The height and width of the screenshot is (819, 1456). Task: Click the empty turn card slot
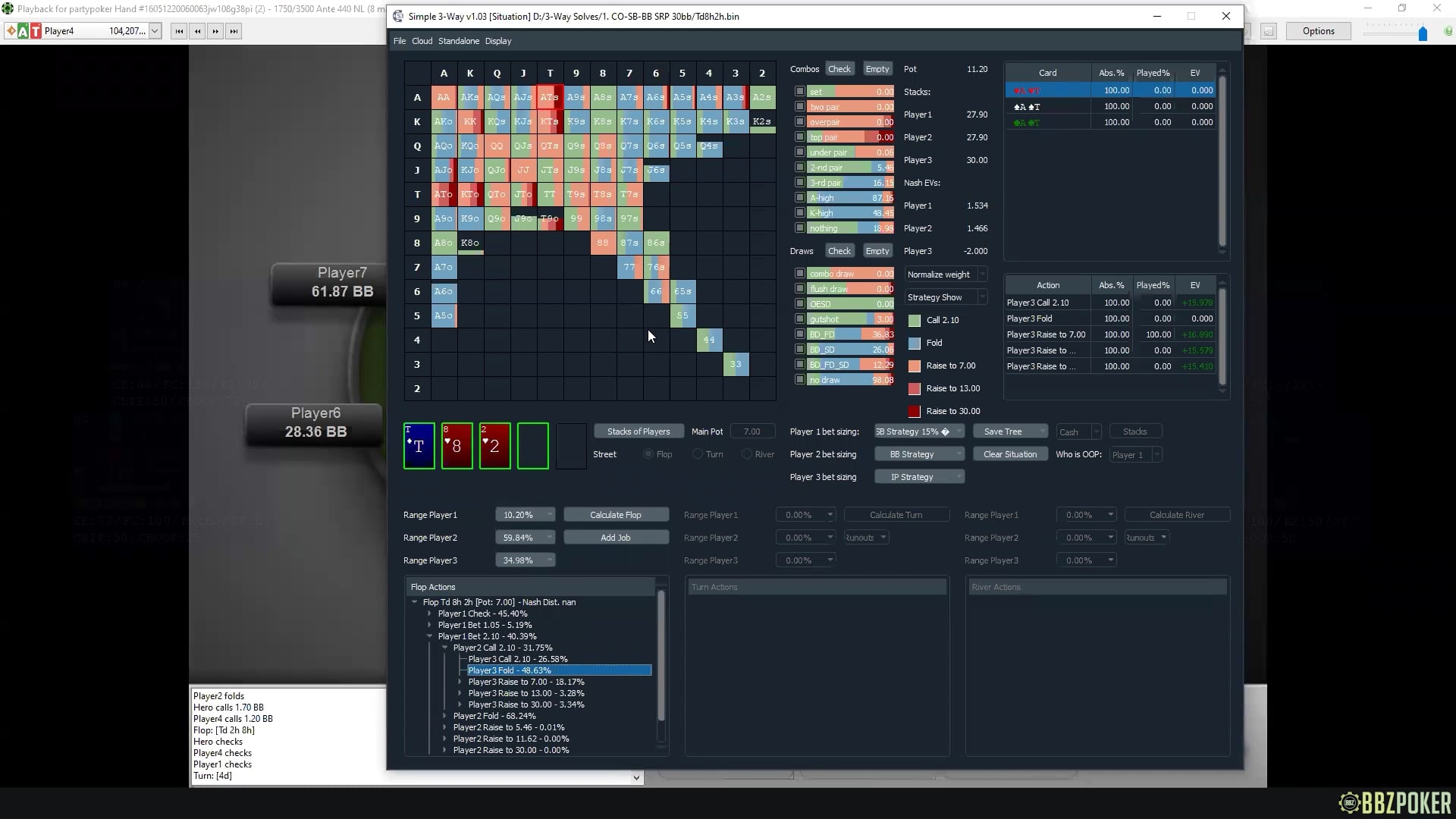[x=532, y=446]
